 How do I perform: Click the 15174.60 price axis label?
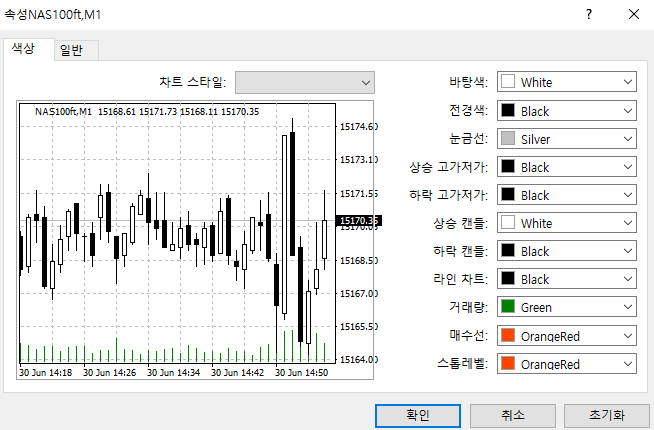tap(359, 126)
